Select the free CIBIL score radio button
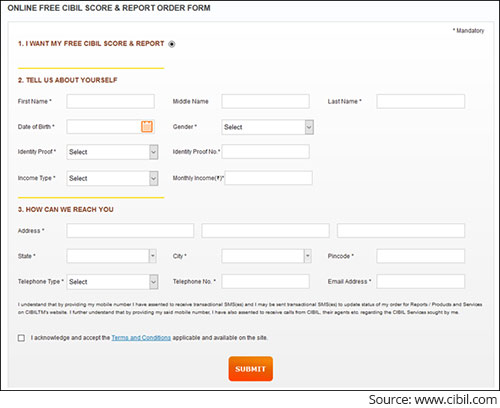The image size is (500, 408). click(172, 44)
